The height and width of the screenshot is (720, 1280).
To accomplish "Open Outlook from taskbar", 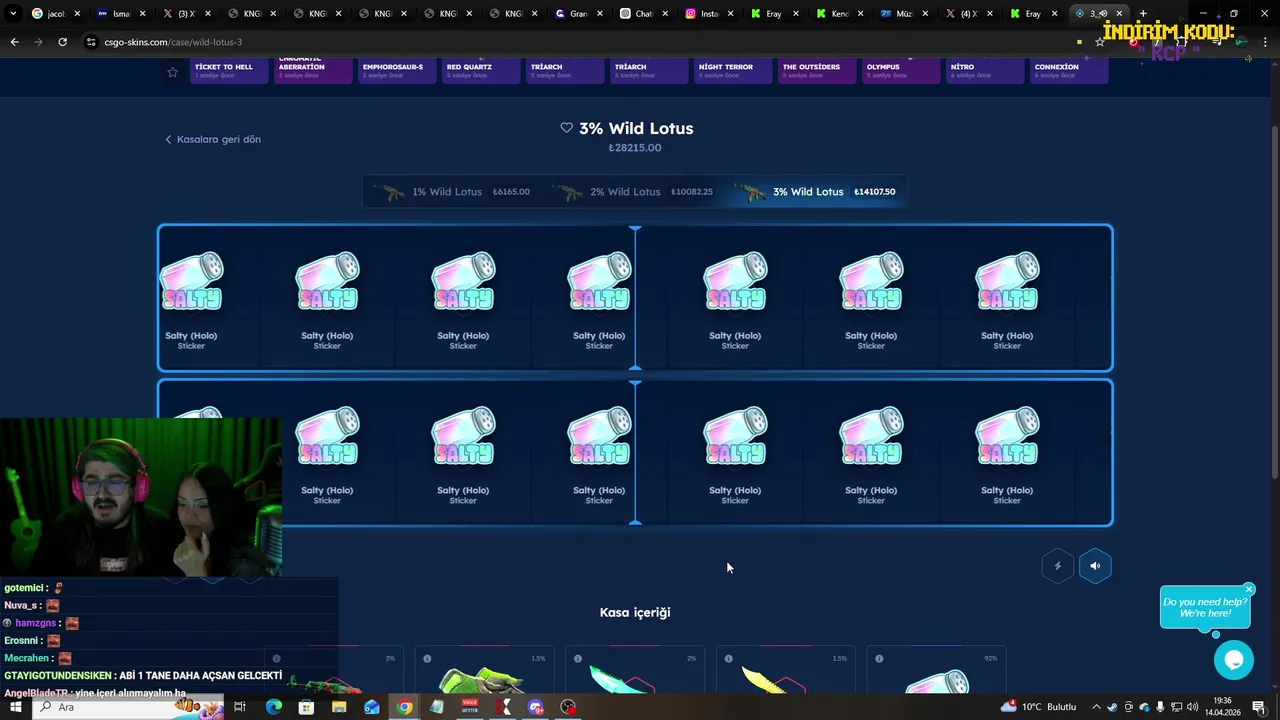I will tap(372, 707).
